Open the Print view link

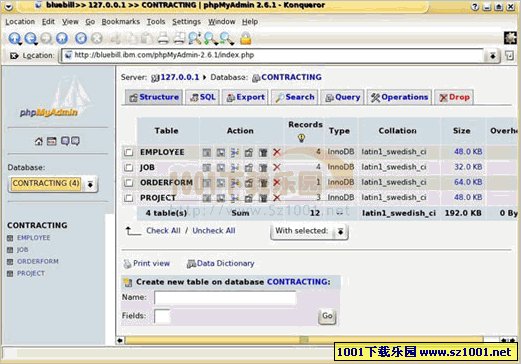[147, 264]
